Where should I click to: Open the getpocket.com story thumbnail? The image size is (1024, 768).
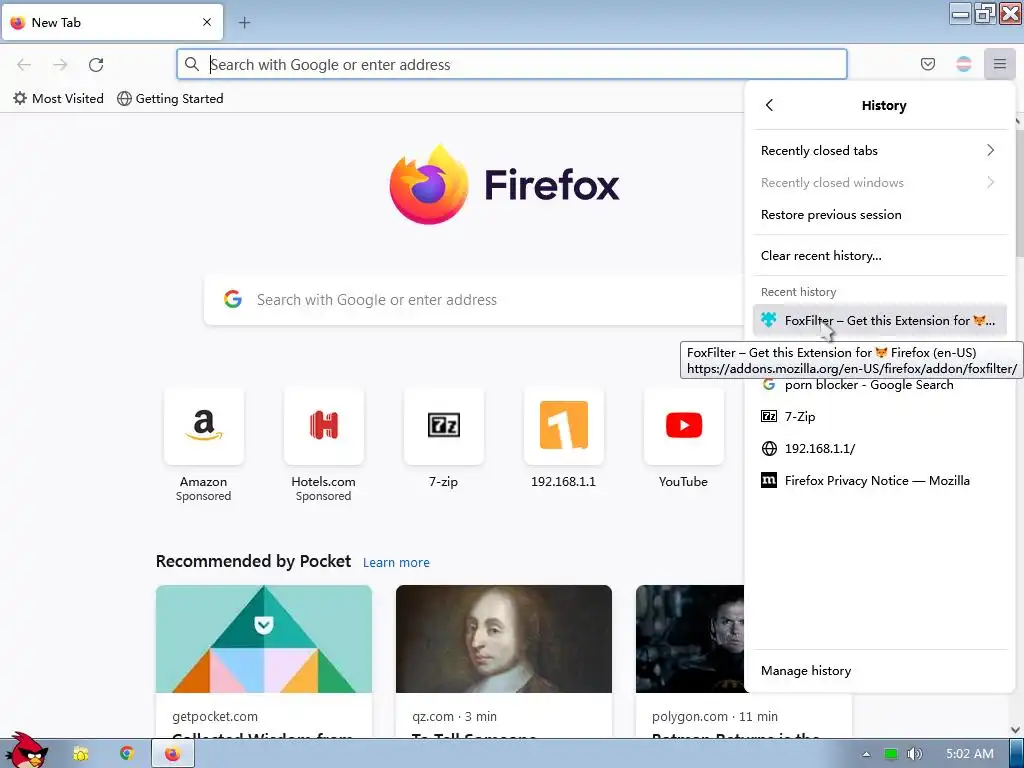click(x=264, y=639)
